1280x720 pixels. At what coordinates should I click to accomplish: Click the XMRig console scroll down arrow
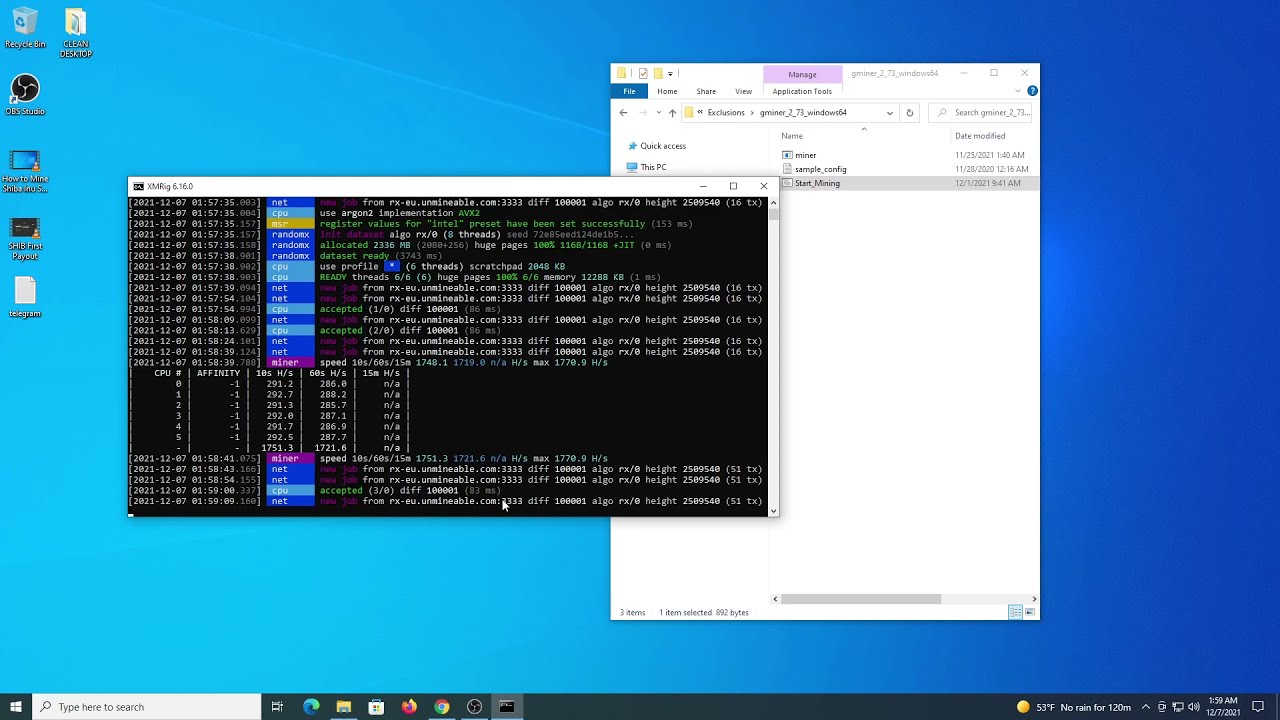773,511
